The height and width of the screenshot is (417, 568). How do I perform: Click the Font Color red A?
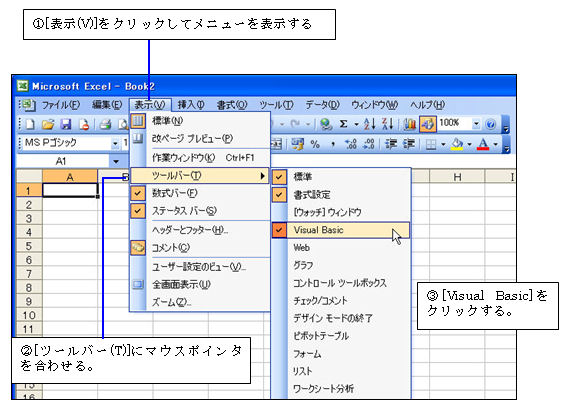(x=483, y=144)
